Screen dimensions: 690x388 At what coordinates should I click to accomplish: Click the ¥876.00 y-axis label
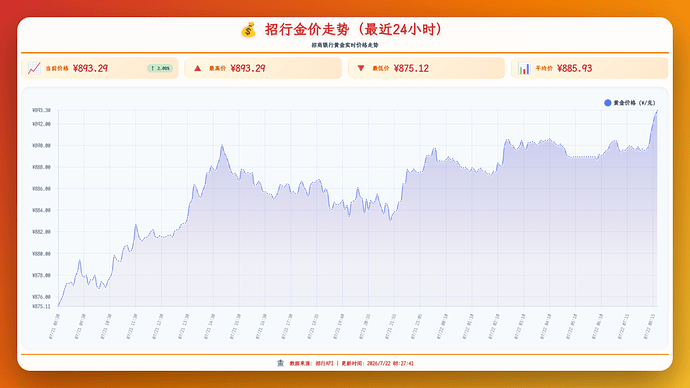[41, 297]
